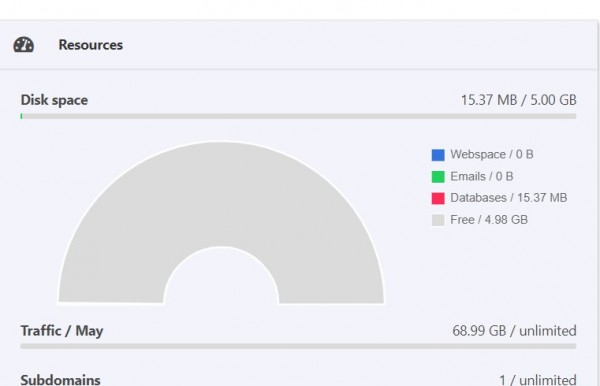Click the Disk space usage progress bar
This screenshot has width=600, height=386.
(298, 116)
